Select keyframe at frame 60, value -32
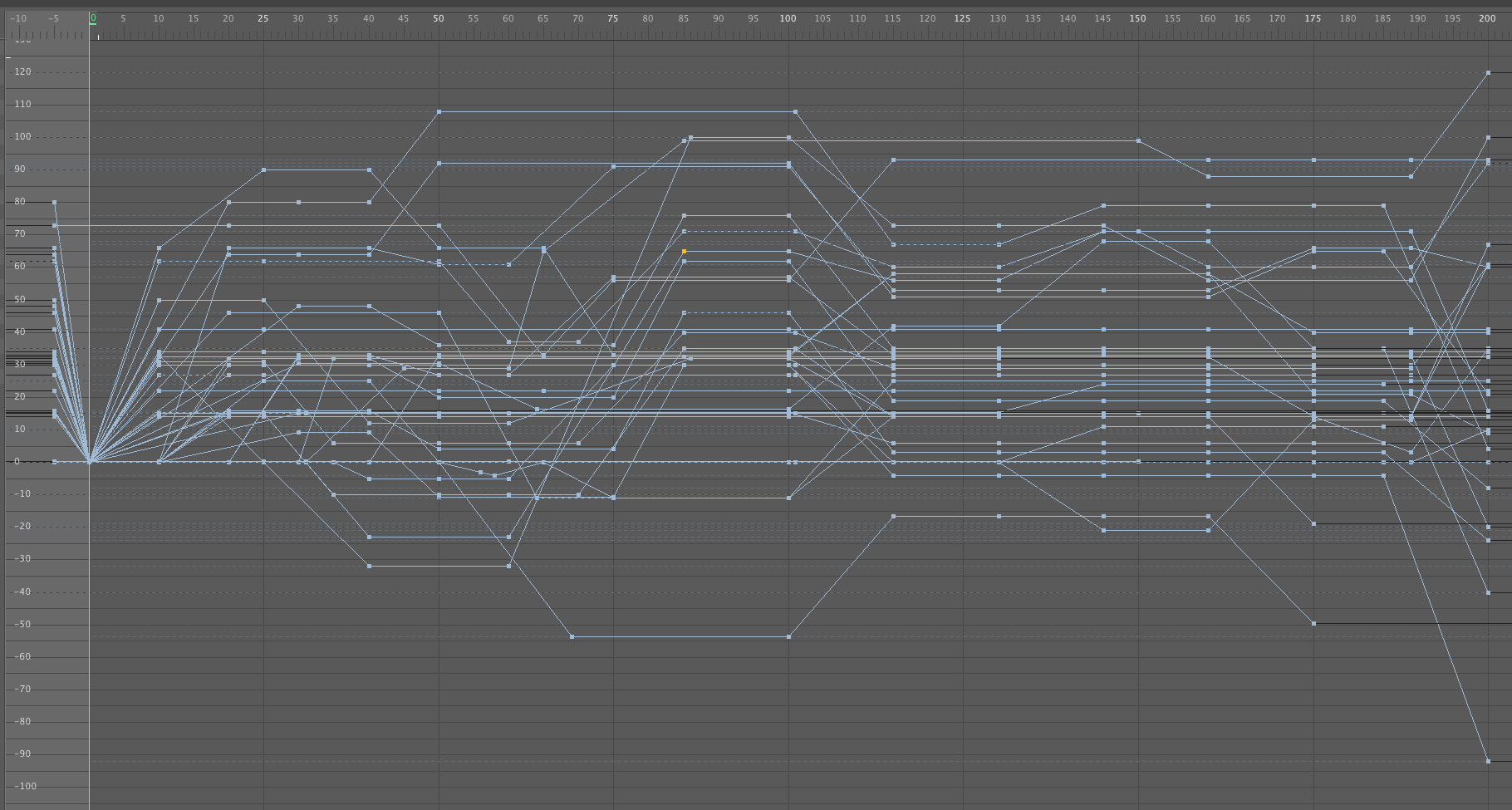This screenshot has width=1512, height=810. (x=508, y=567)
